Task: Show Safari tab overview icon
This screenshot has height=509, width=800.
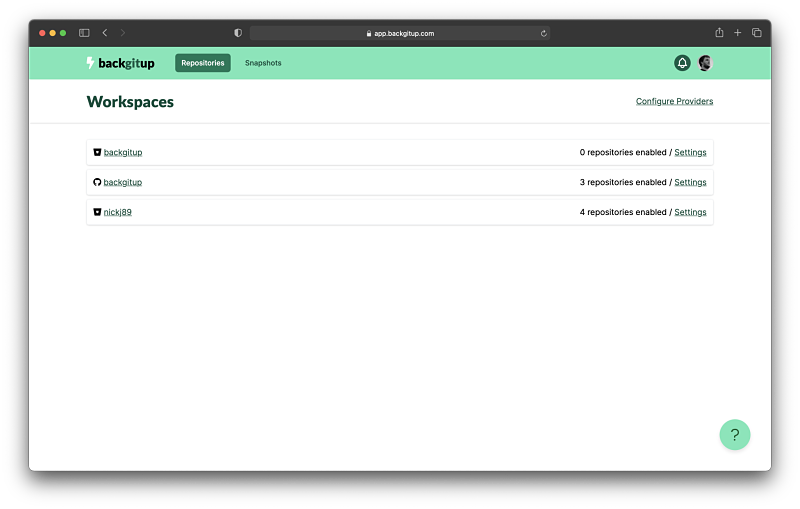Action: click(756, 33)
